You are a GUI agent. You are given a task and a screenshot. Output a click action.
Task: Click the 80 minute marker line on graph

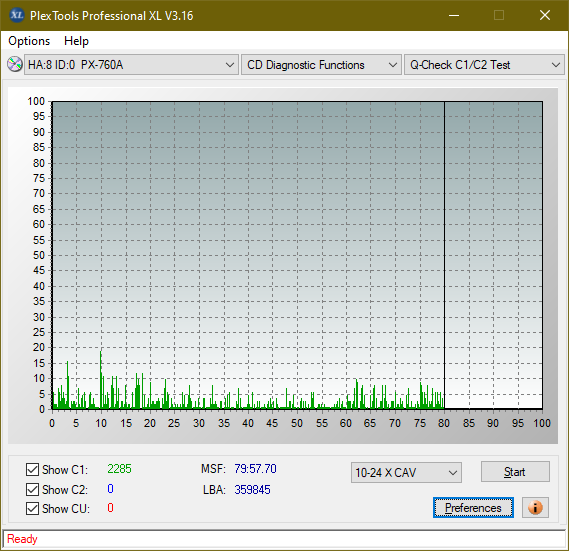(444, 254)
